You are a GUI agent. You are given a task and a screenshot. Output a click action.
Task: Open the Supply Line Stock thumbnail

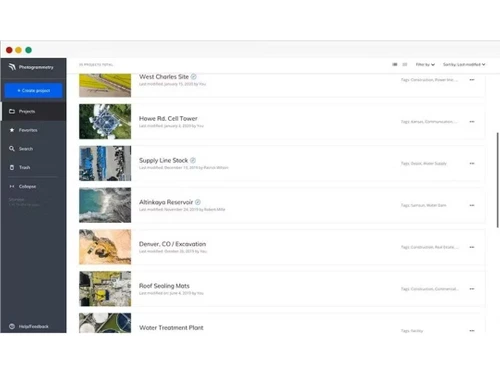click(105, 163)
